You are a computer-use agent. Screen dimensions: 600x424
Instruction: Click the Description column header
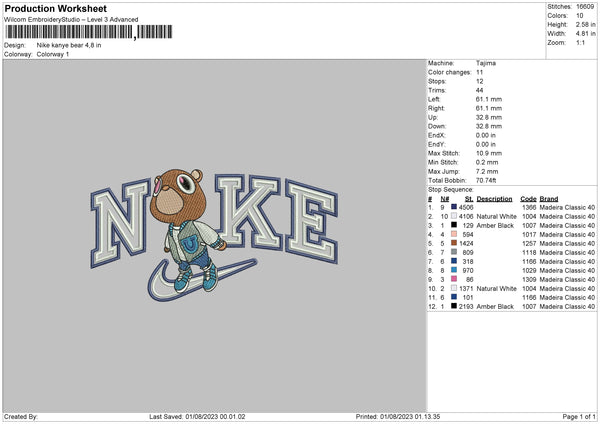pyautogui.click(x=494, y=199)
